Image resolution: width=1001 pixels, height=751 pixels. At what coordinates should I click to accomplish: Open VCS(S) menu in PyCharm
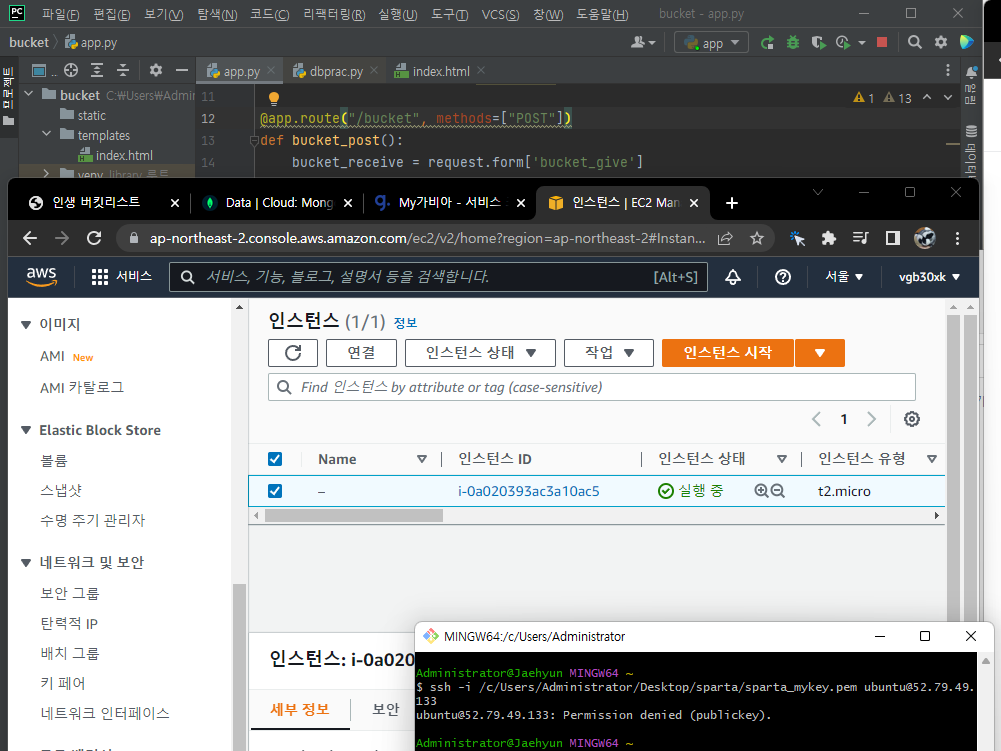coord(500,13)
